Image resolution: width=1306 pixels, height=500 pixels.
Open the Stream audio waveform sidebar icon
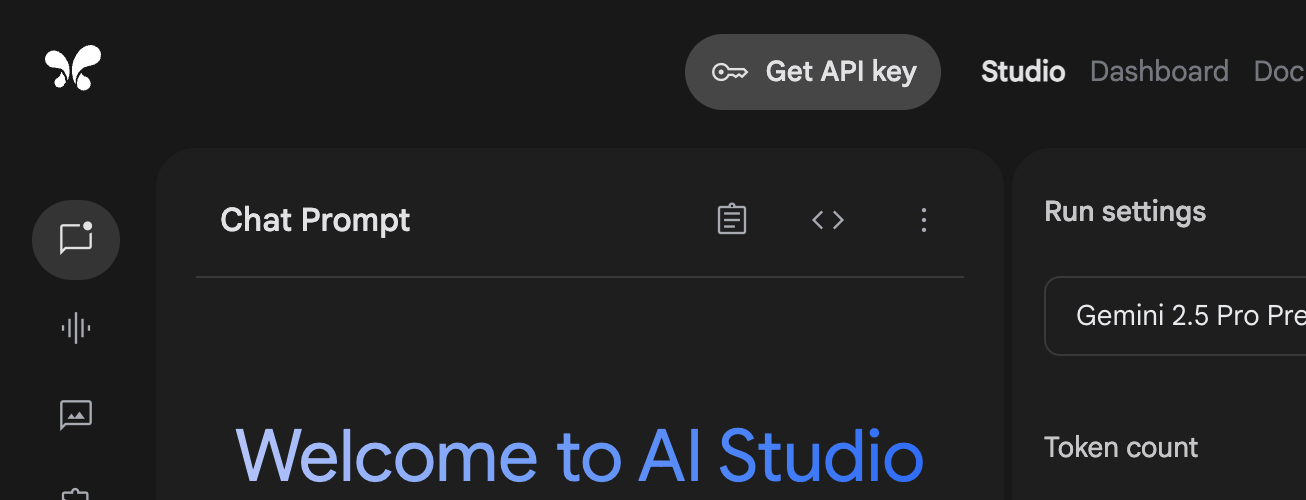[76, 327]
